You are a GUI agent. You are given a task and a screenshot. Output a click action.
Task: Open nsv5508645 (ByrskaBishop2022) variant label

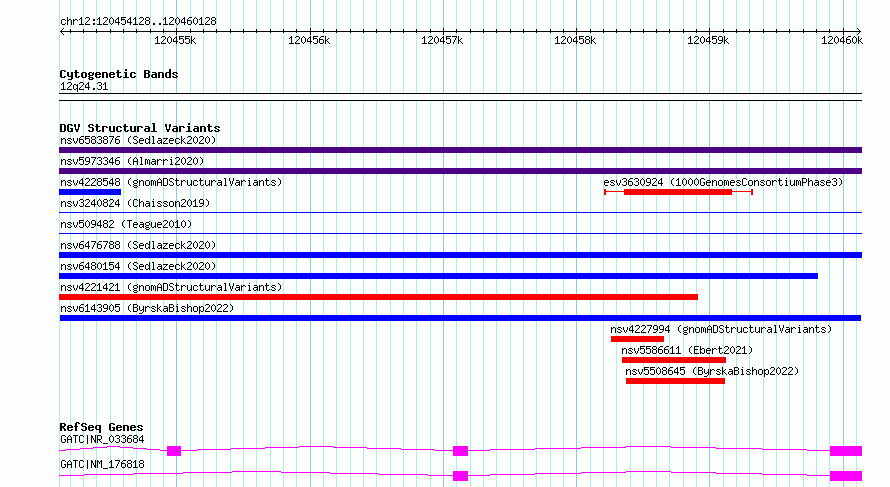712,371
